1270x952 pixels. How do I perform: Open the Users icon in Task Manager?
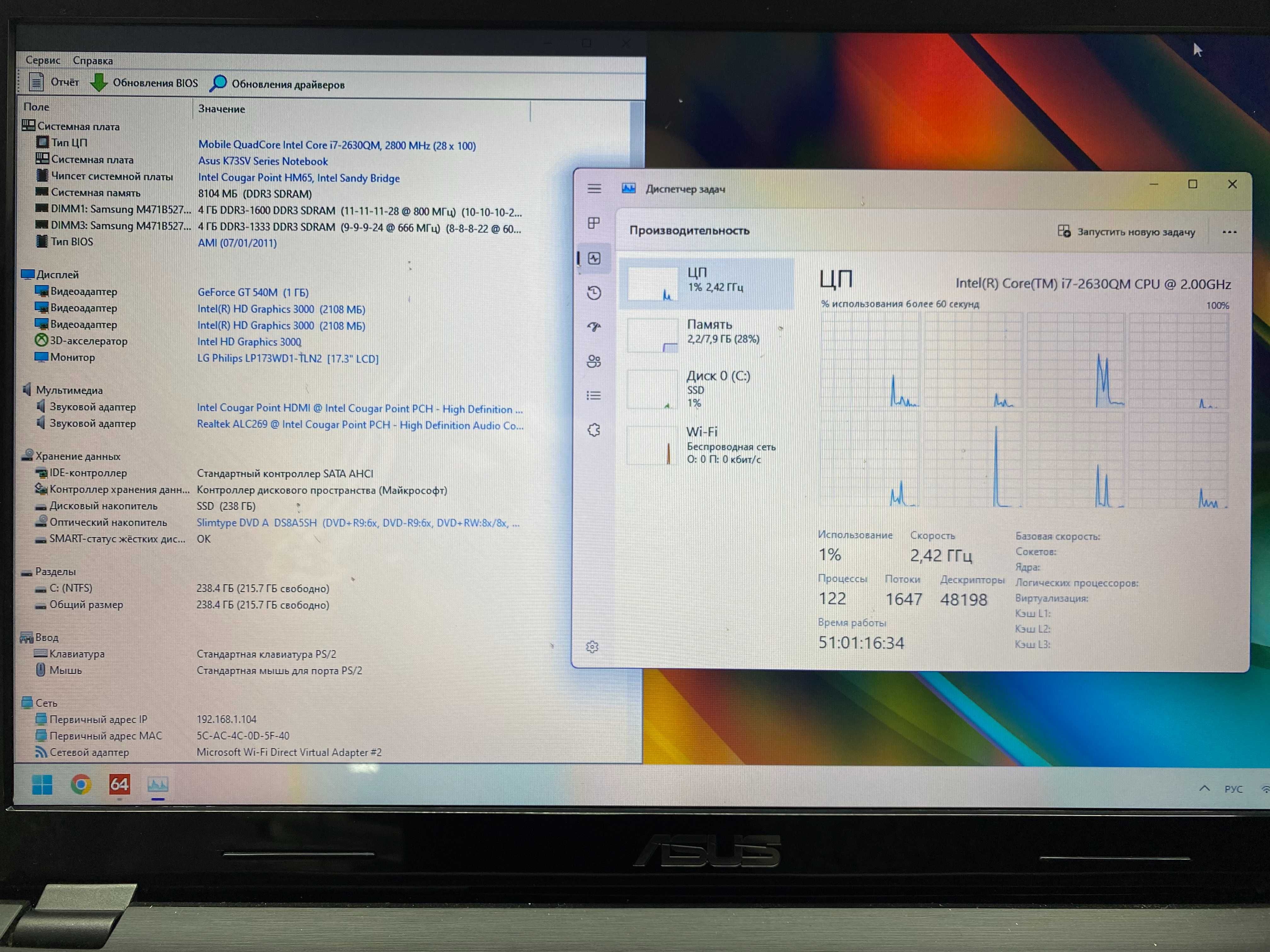(594, 361)
